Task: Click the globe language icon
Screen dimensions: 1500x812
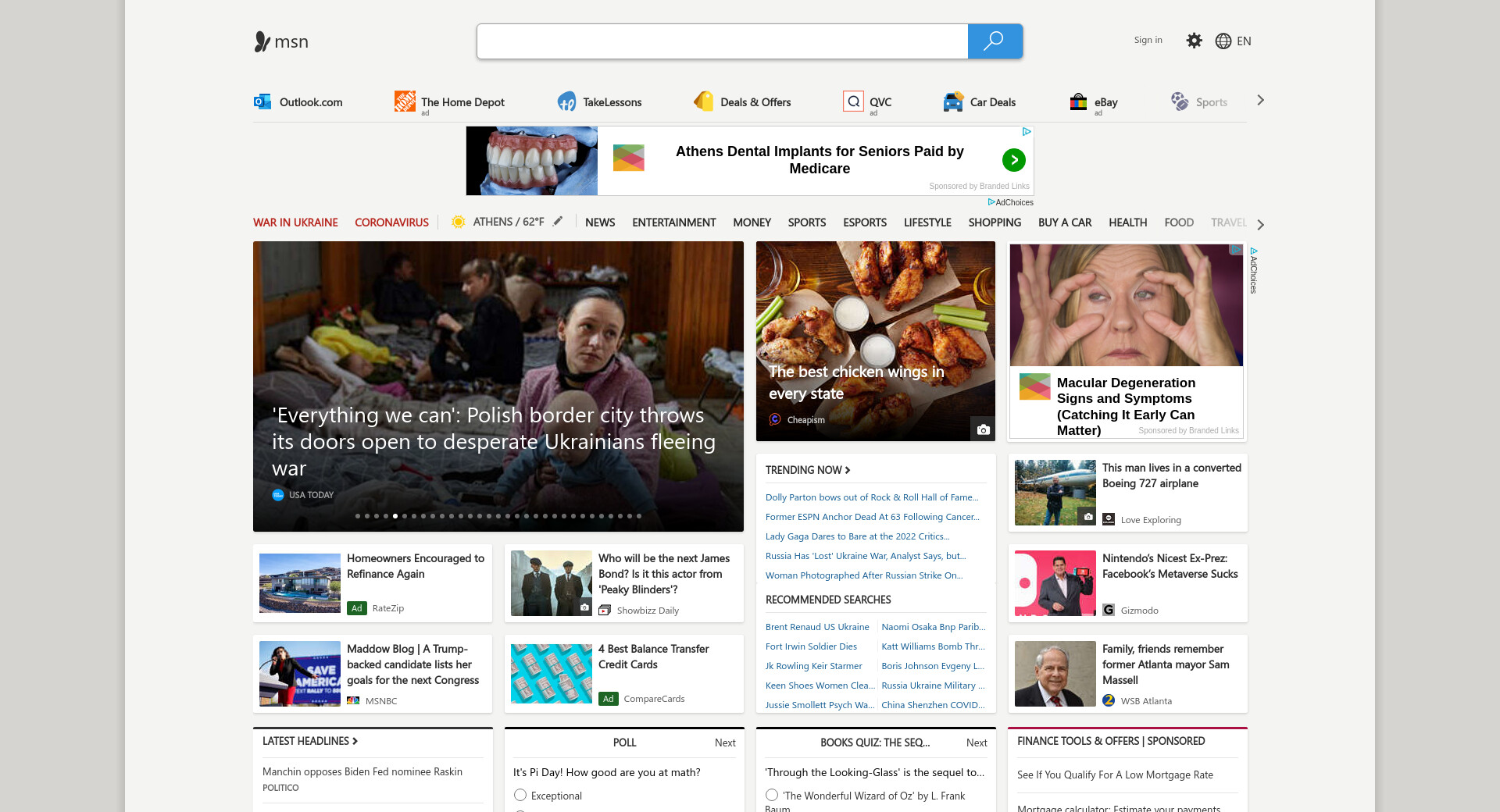Action: [1223, 41]
